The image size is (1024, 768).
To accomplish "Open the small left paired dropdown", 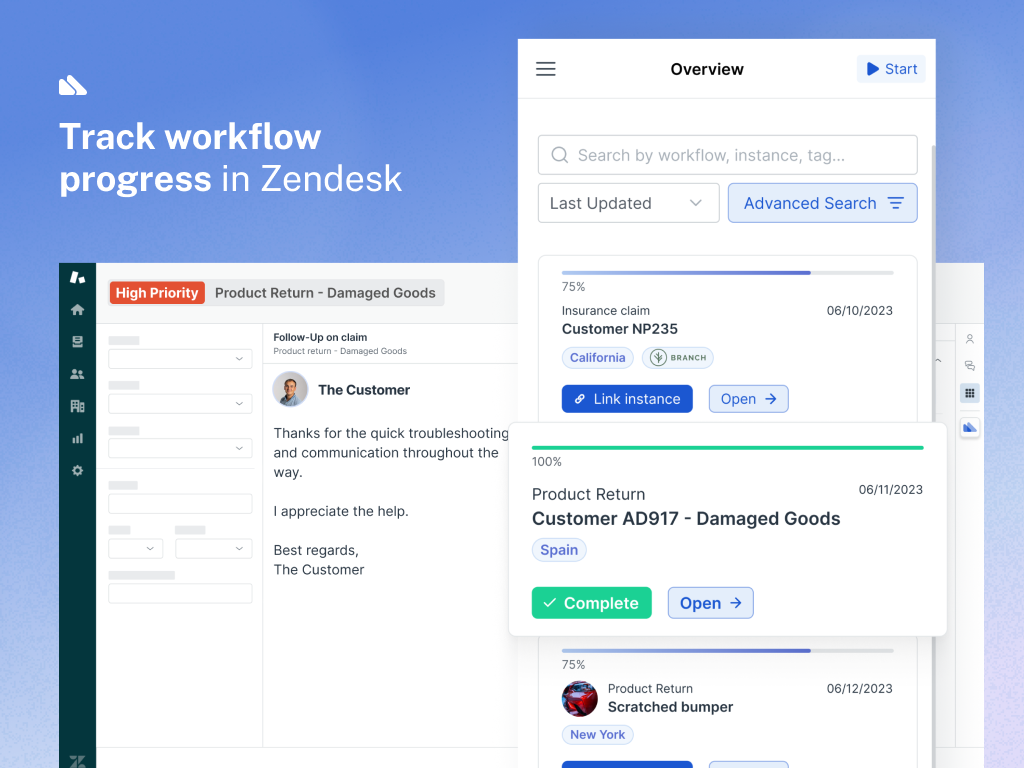I will point(135,549).
